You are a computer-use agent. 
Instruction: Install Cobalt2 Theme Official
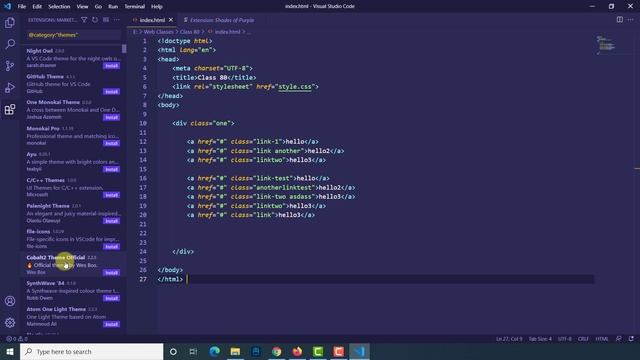coord(111,272)
